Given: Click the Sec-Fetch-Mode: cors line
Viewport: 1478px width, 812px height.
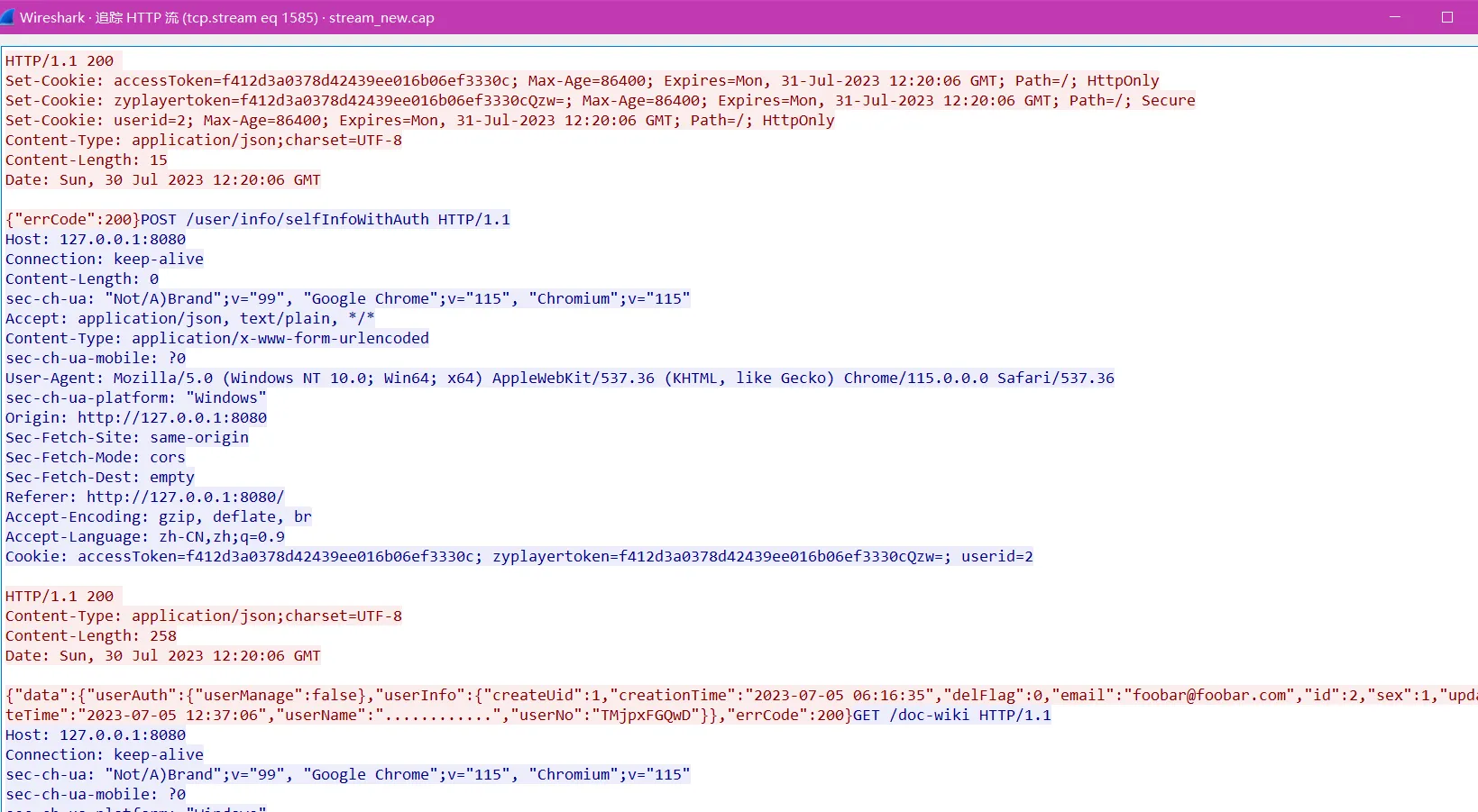Looking at the screenshot, I should tap(95, 458).
